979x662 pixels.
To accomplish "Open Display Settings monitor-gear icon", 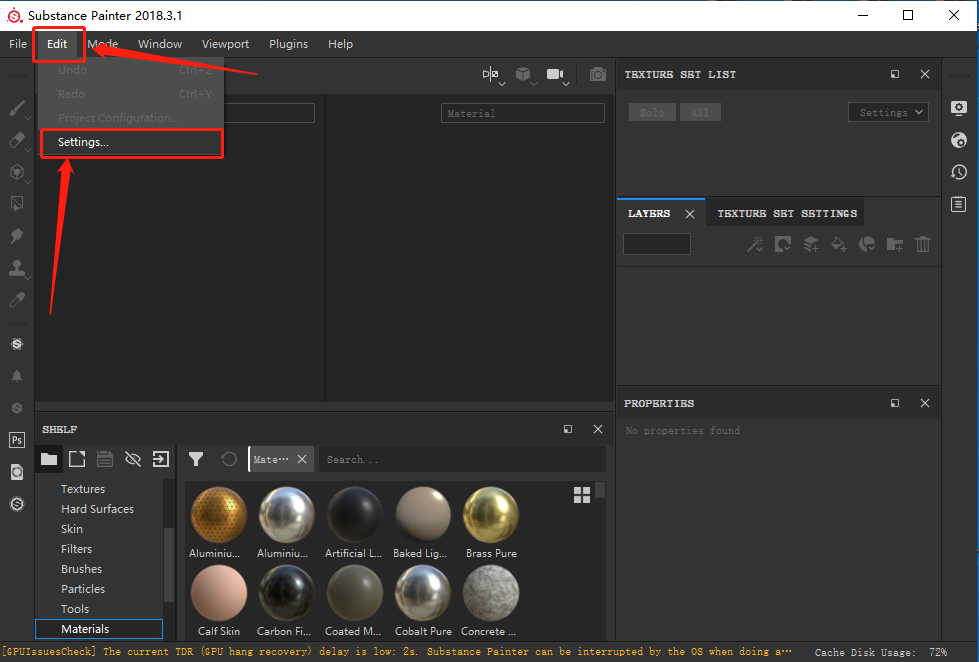I will [x=959, y=108].
